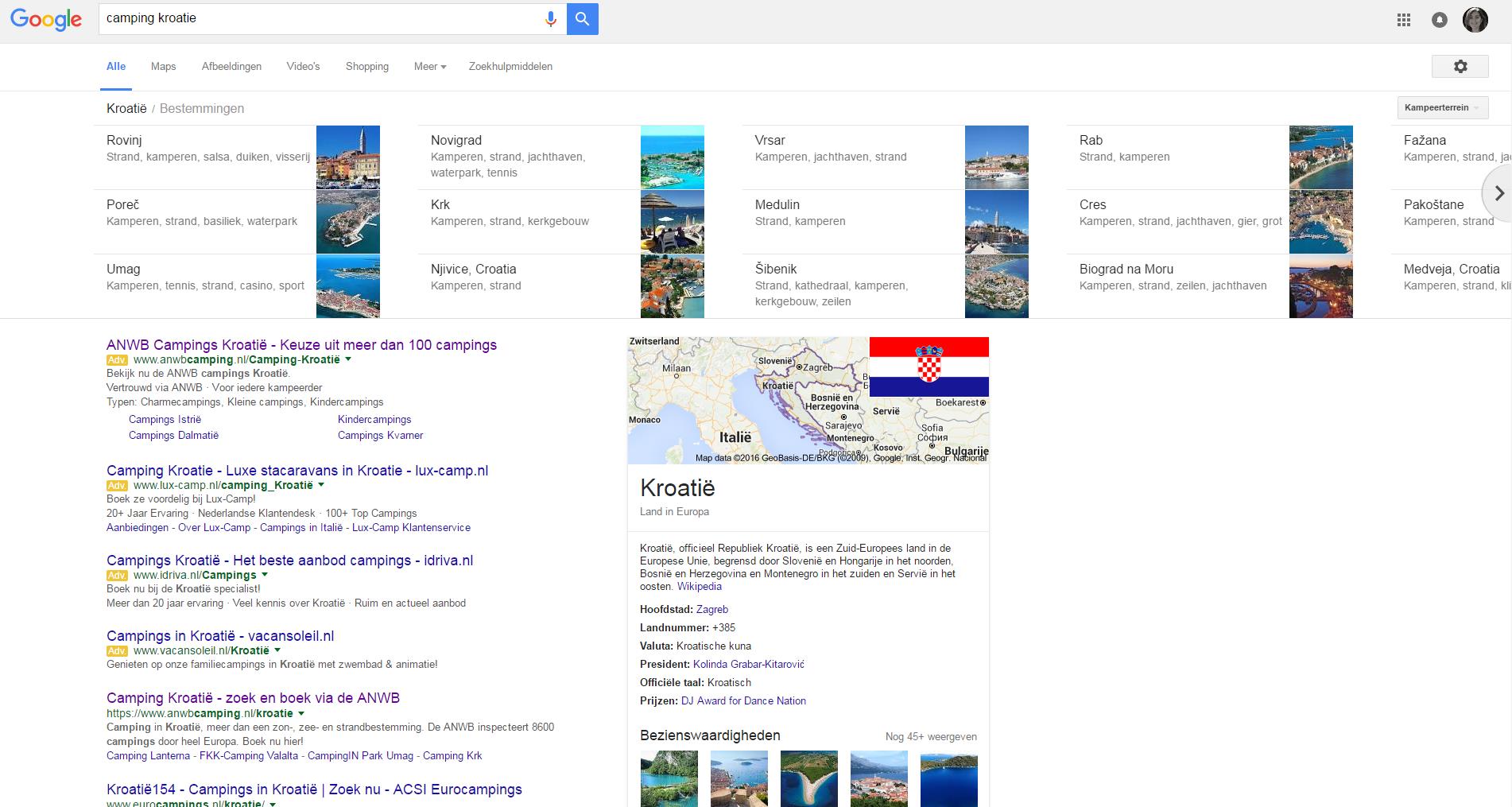Open the Campings Kvarner sitelink
Screen dimensions: 1512x807
click(x=380, y=436)
